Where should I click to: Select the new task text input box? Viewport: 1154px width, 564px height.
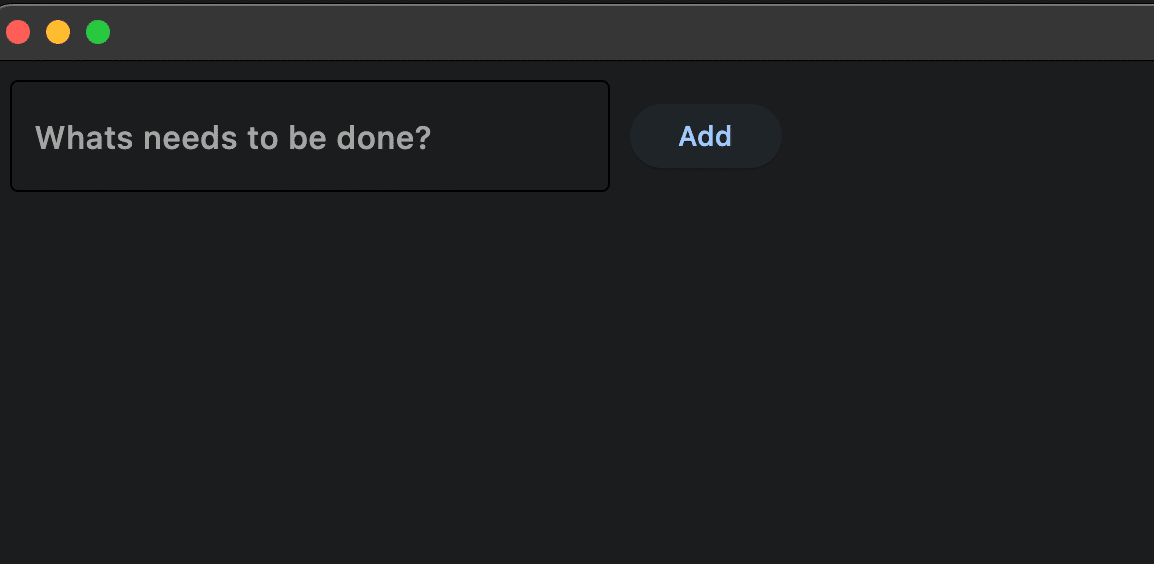click(309, 136)
